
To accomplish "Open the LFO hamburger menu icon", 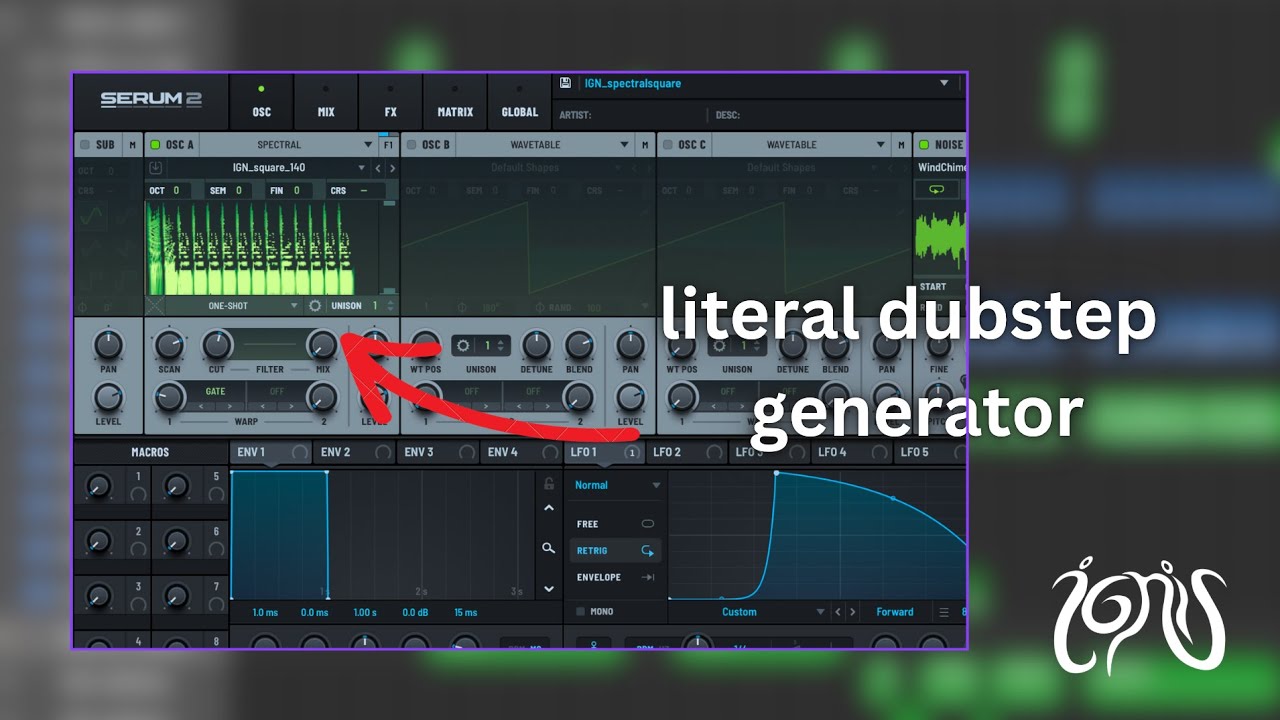I will [944, 612].
